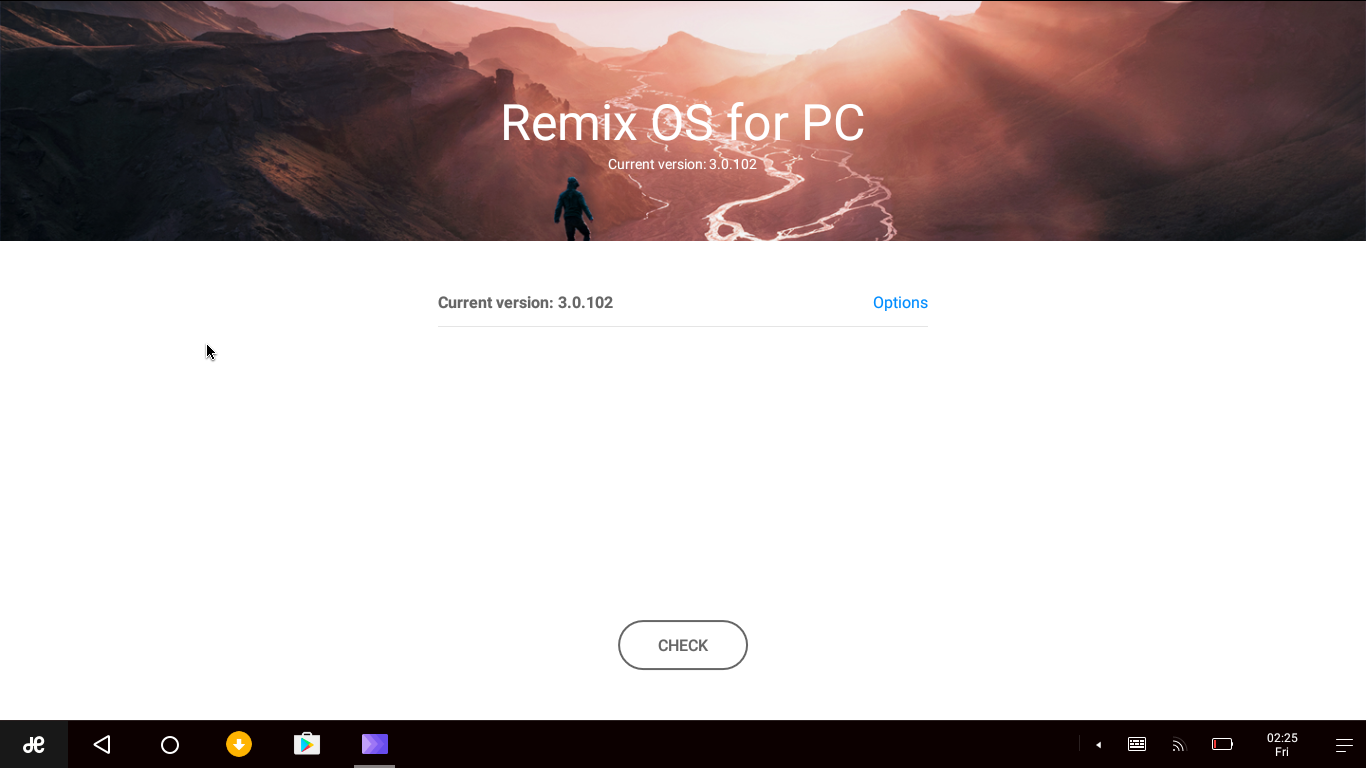Open the keyboard input method icon
Screen dimensions: 1366x768
pyautogui.click(x=1137, y=744)
